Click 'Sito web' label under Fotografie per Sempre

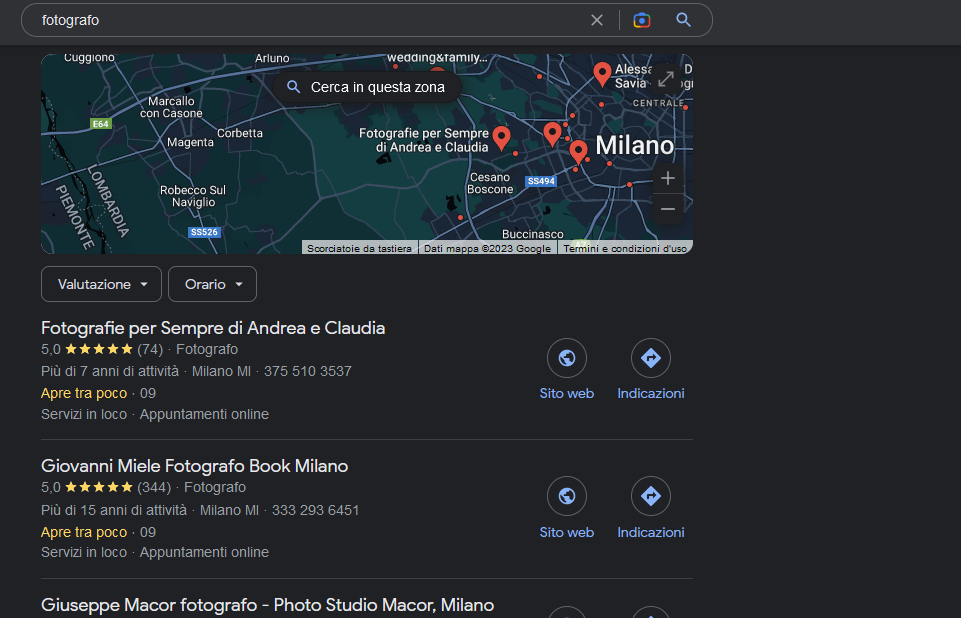pos(566,394)
